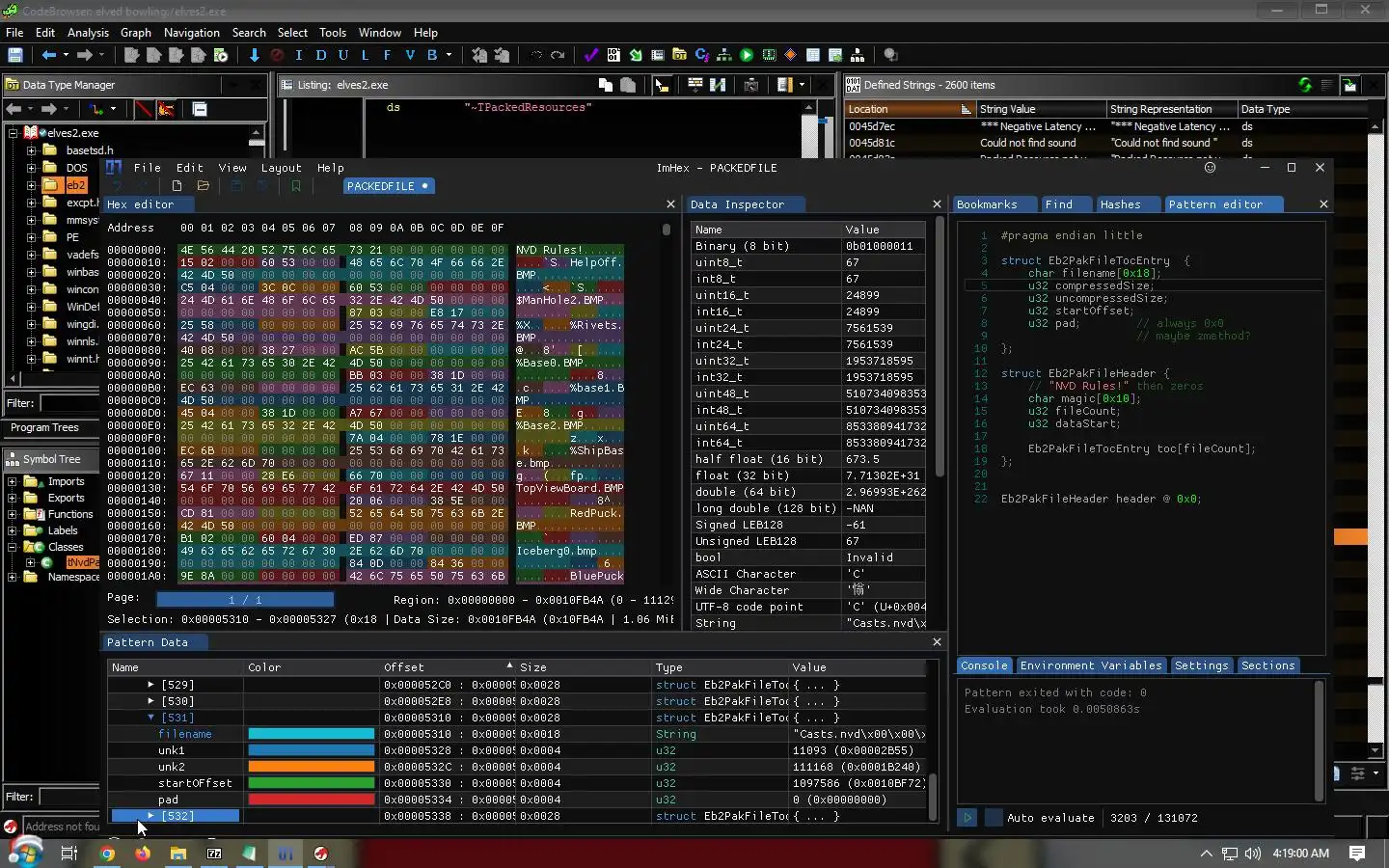Click the refresh icon in Defined Strings panel
The width and height of the screenshot is (1389, 868).
click(x=1305, y=85)
